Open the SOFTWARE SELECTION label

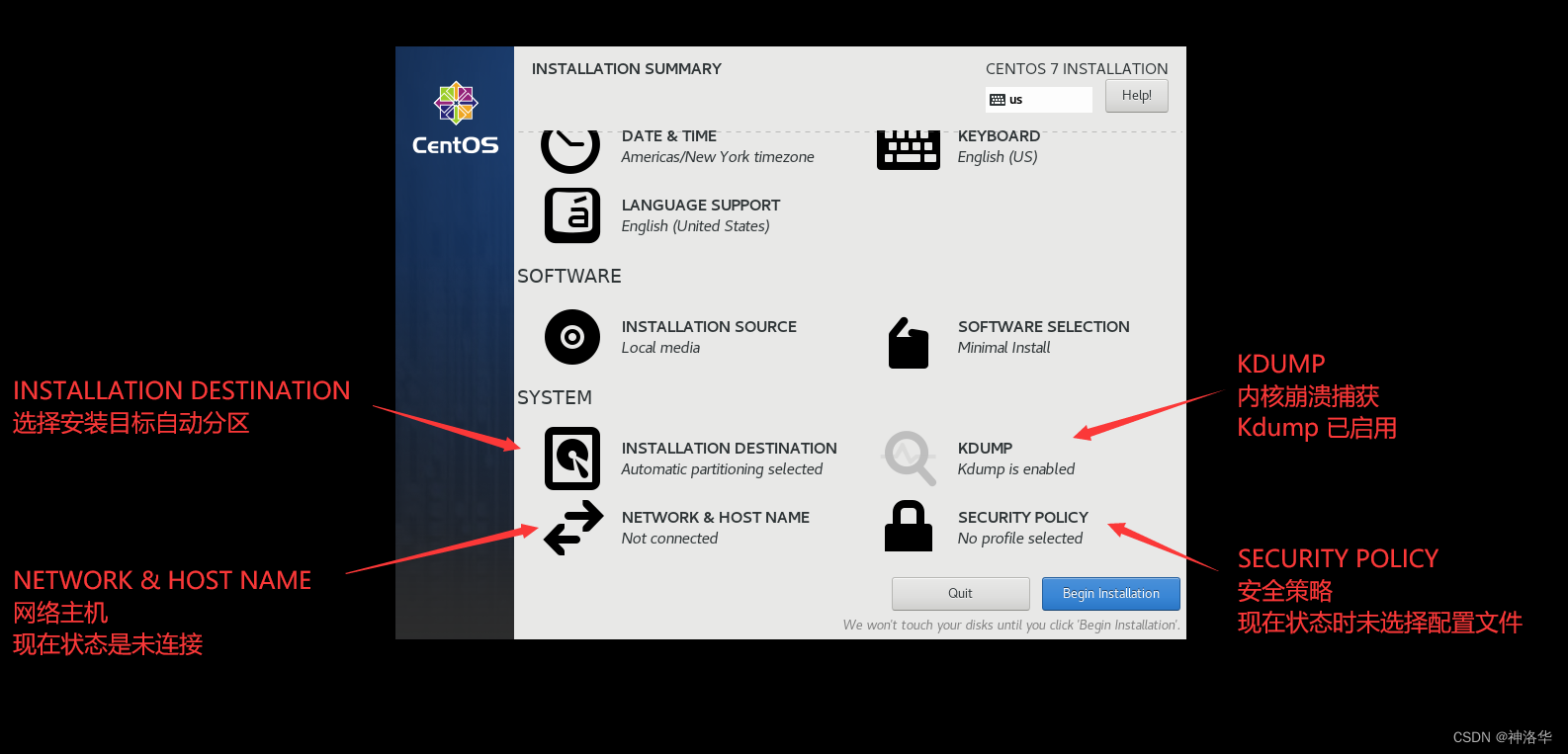point(1044,327)
